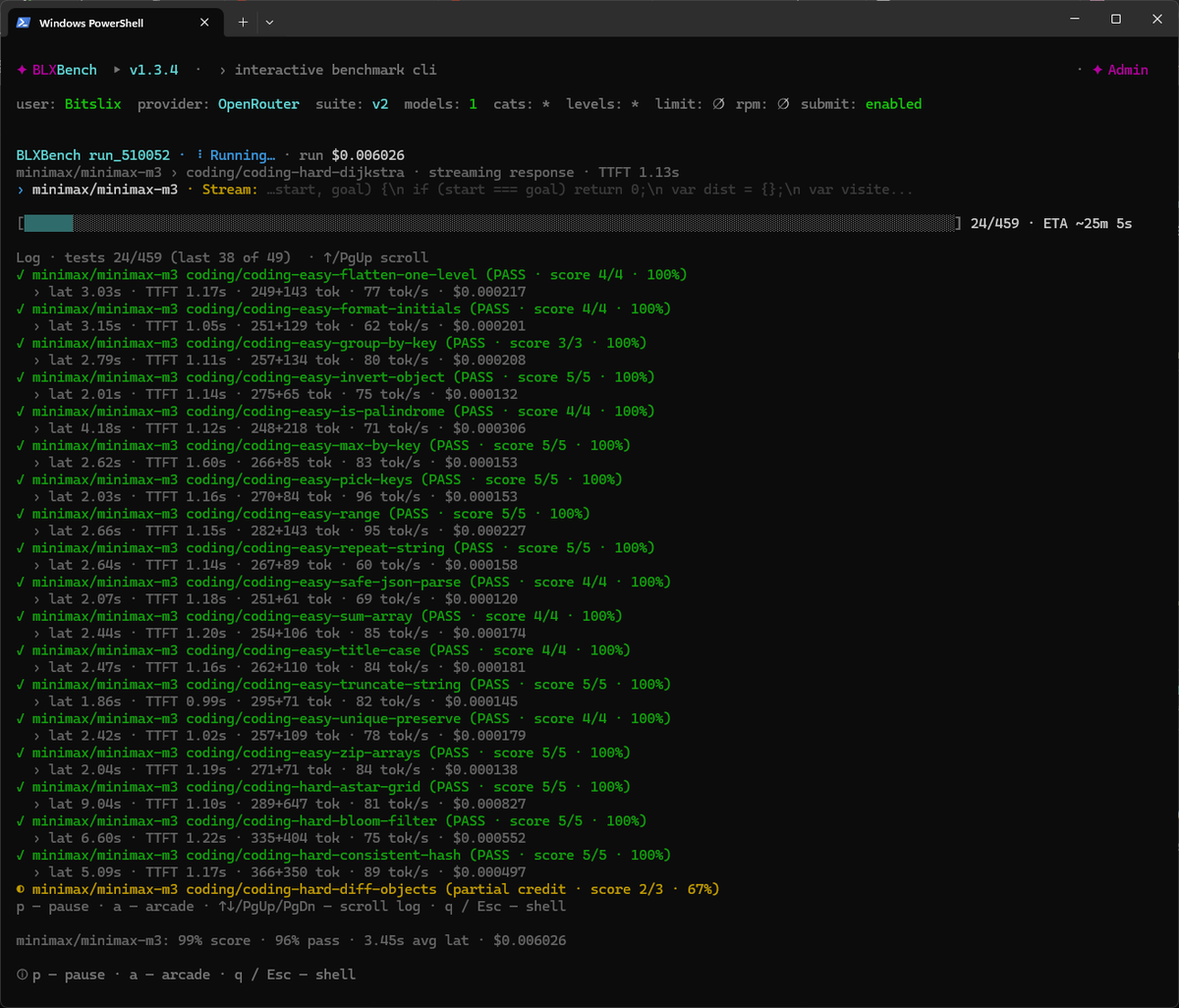
Task: Click the provider value OpenRouter
Action: point(258,104)
